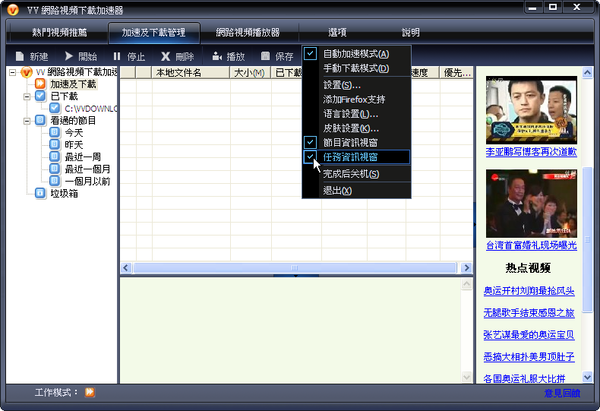Open link 无腿歌手结束感恩之旅
600x411 pixels.
(x=529, y=313)
